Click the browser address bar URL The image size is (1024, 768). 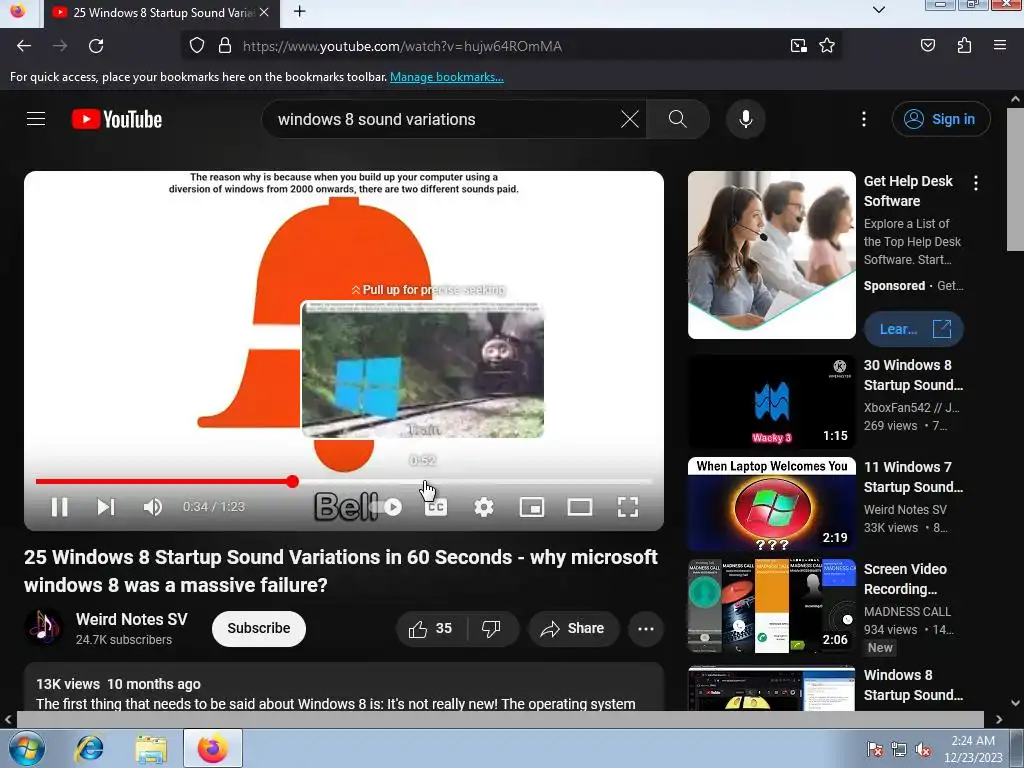pos(402,46)
